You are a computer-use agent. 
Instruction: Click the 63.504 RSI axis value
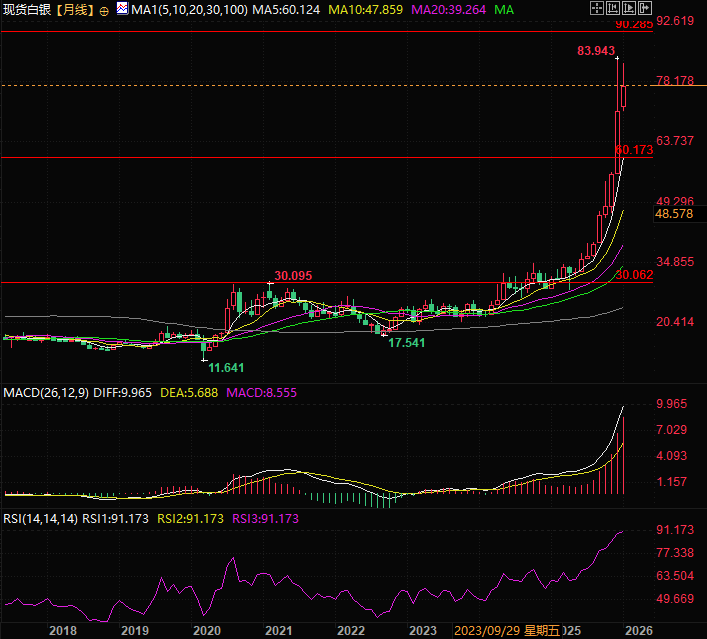(675, 576)
